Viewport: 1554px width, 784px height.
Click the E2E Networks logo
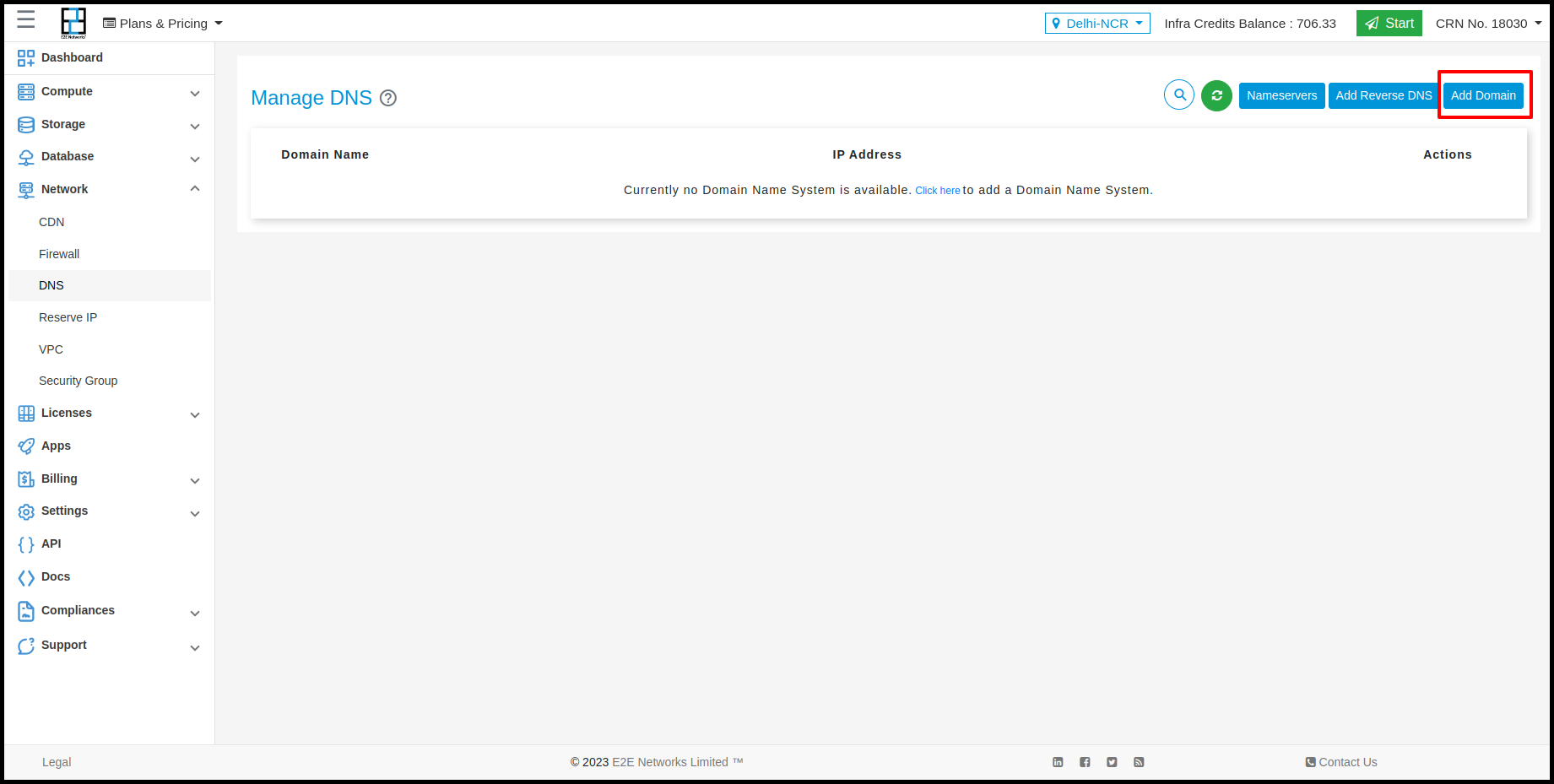[73, 23]
